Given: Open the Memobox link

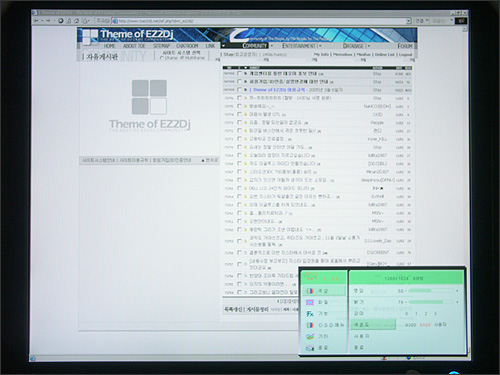Looking at the screenshot, I should (343, 54).
